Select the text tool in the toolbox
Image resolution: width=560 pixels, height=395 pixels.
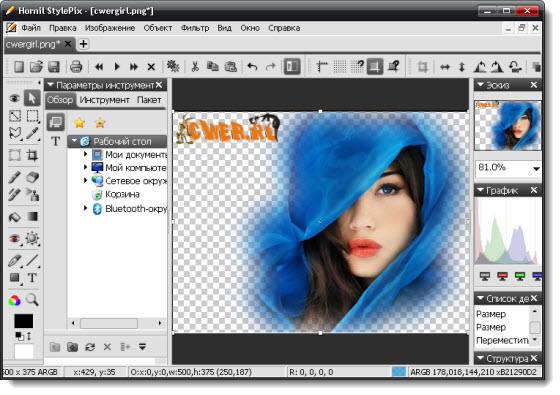(x=32, y=278)
